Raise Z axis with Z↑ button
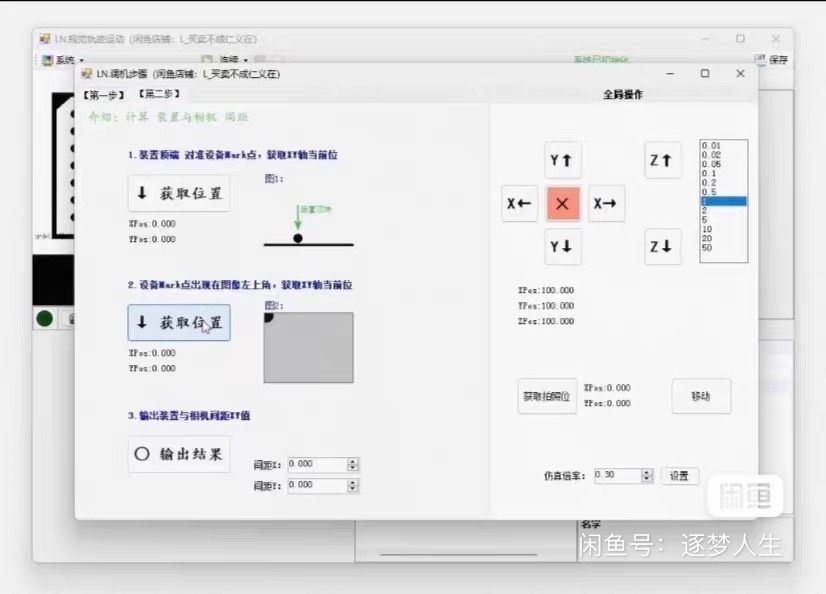Viewport: 826px width, 594px height. click(662, 160)
